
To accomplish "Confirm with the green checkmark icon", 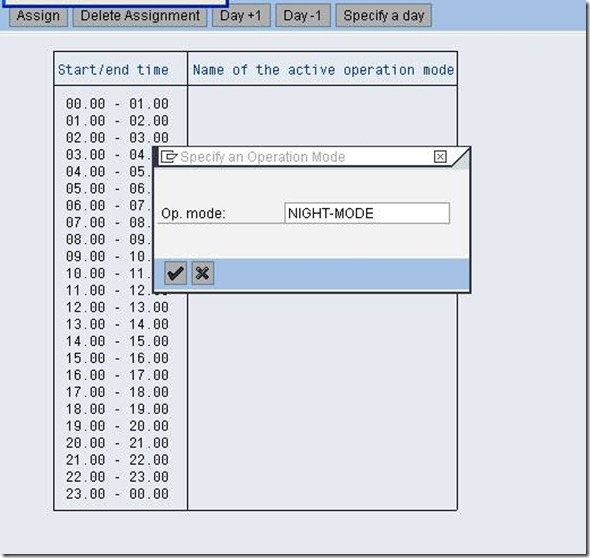I will pyautogui.click(x=175, y=273).
